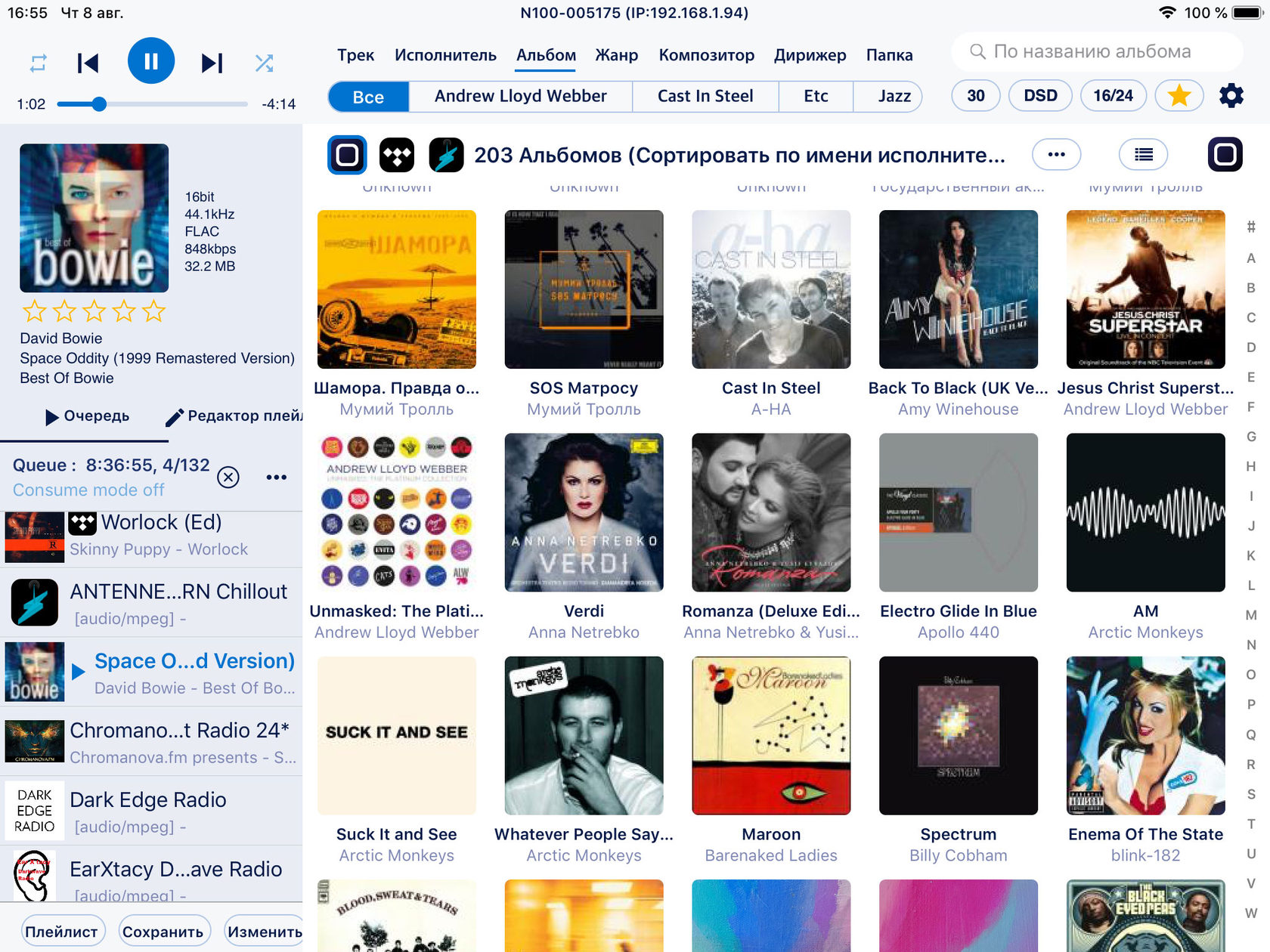Open the Шамора album cover
Viewport: 1270px width, 952px height.
pos(397,289)
